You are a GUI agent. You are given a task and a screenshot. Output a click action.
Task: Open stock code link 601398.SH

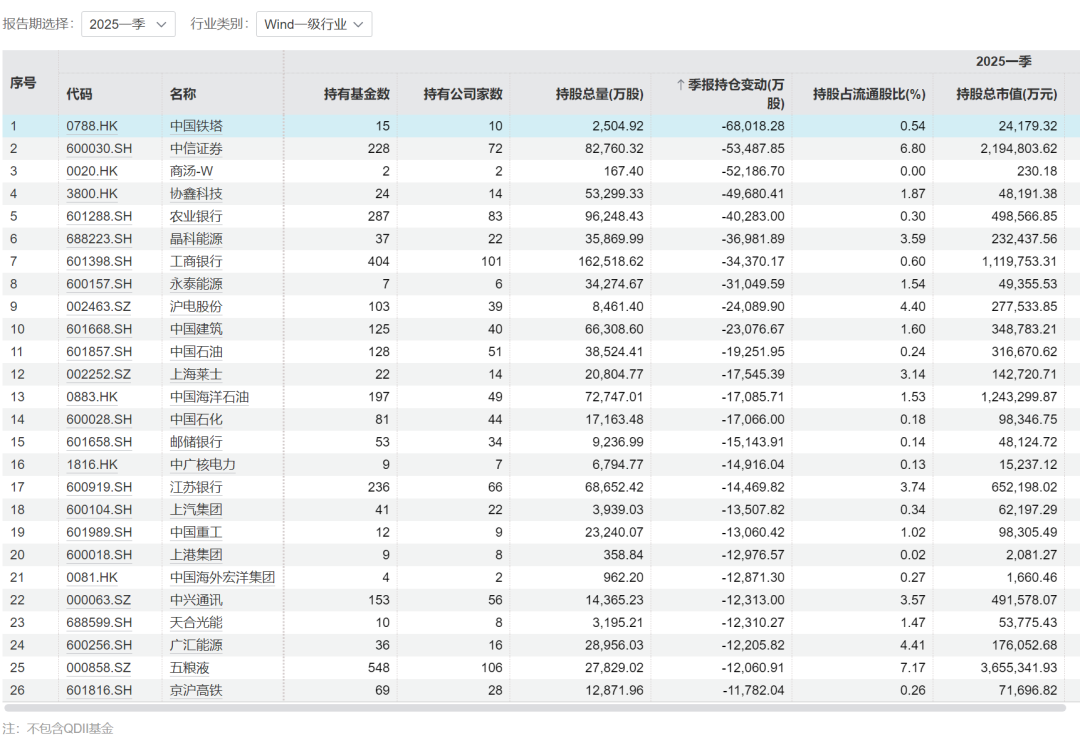(99, 261)
